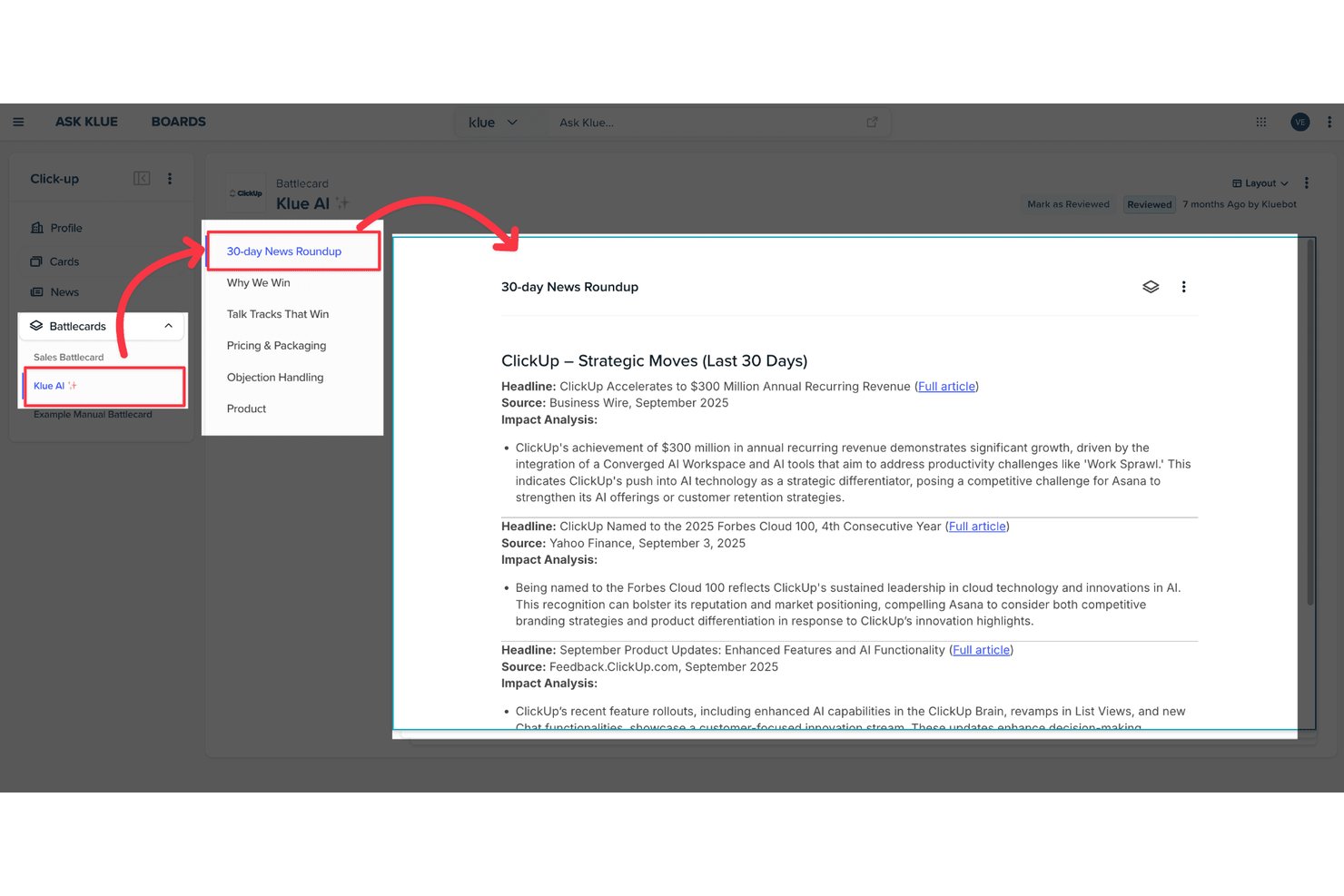Viewport: 1344px width, 896px height.
Task: Go to Profile in the sidebar
Action: [x=66, y=228]
